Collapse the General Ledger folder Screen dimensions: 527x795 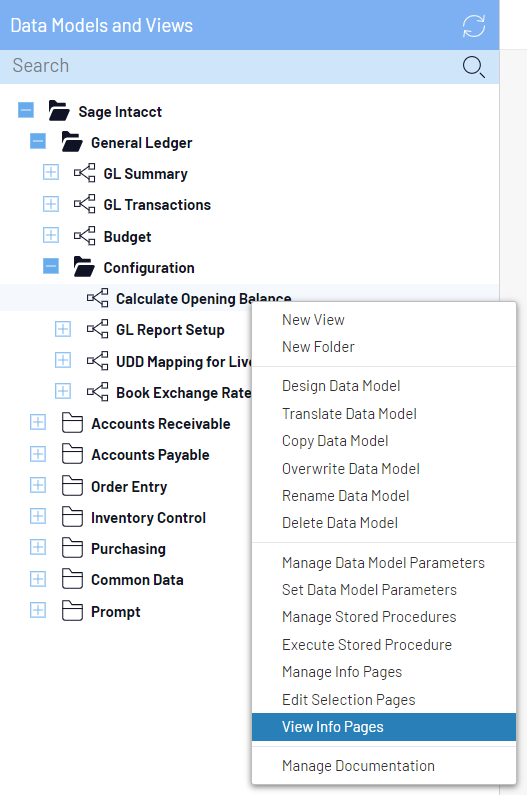pos(38,141)
